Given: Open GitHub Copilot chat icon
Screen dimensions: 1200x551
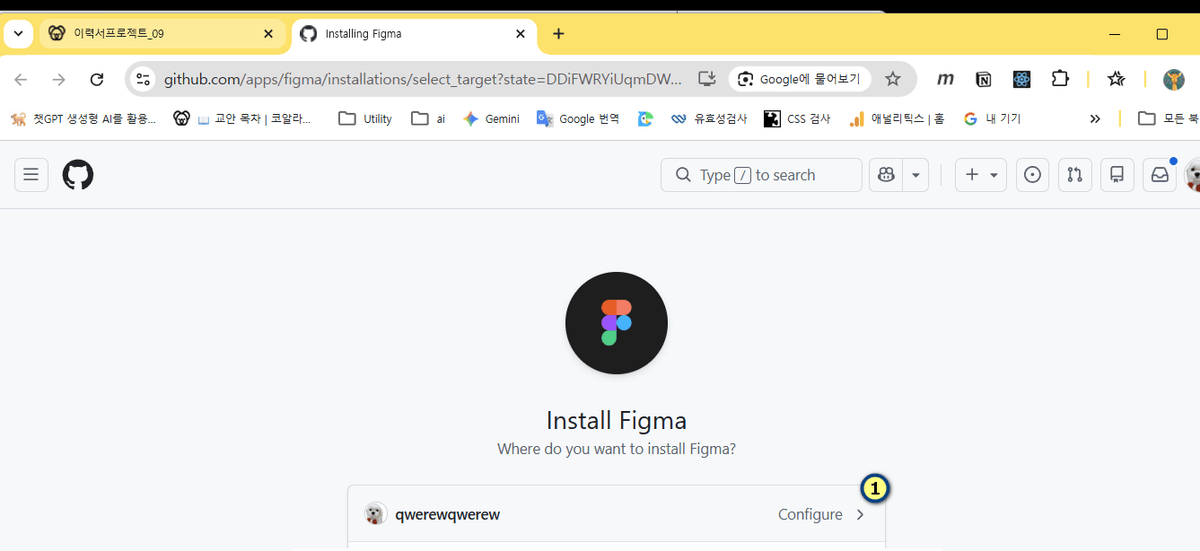Looking at the screenshot, I should click(x=886, y=175).
